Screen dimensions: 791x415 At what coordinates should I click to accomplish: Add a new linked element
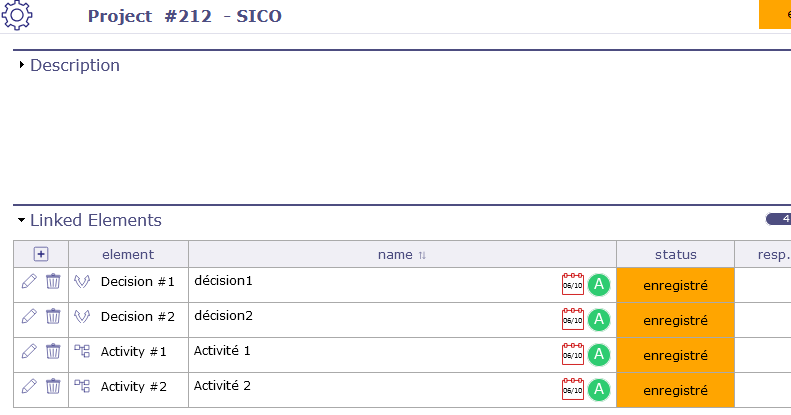click(x=41, y=254)
